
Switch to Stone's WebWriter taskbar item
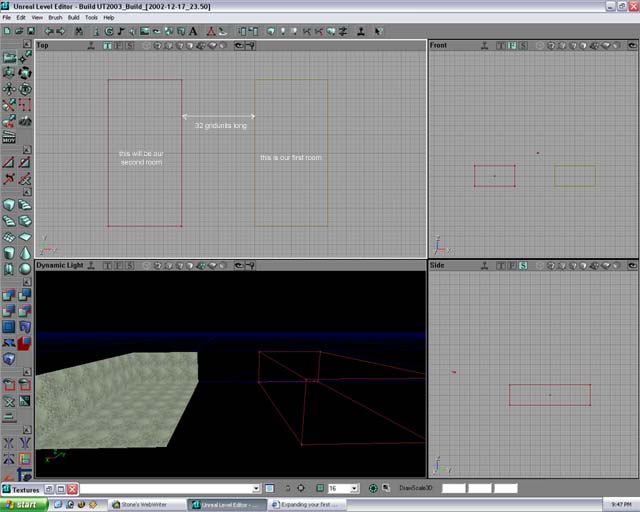point(147,505)
